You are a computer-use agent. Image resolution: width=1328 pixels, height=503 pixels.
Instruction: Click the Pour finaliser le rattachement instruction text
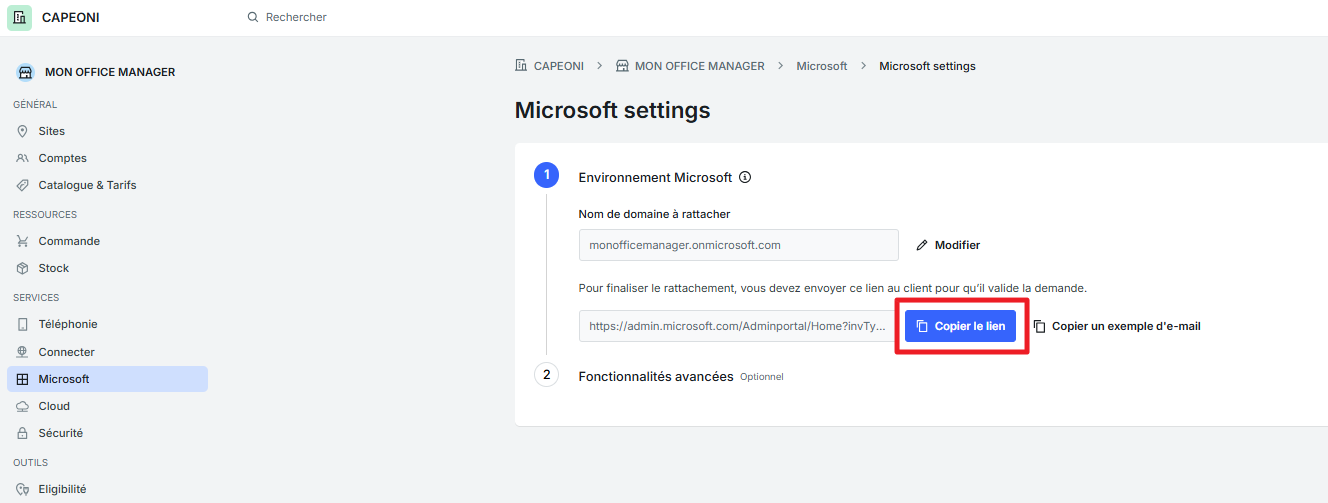833,288
